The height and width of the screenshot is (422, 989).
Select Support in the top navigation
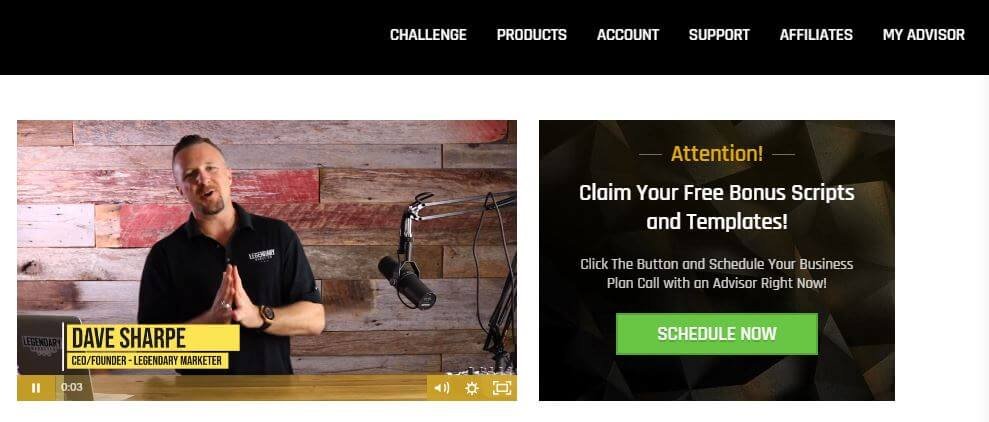pos(719,35)
